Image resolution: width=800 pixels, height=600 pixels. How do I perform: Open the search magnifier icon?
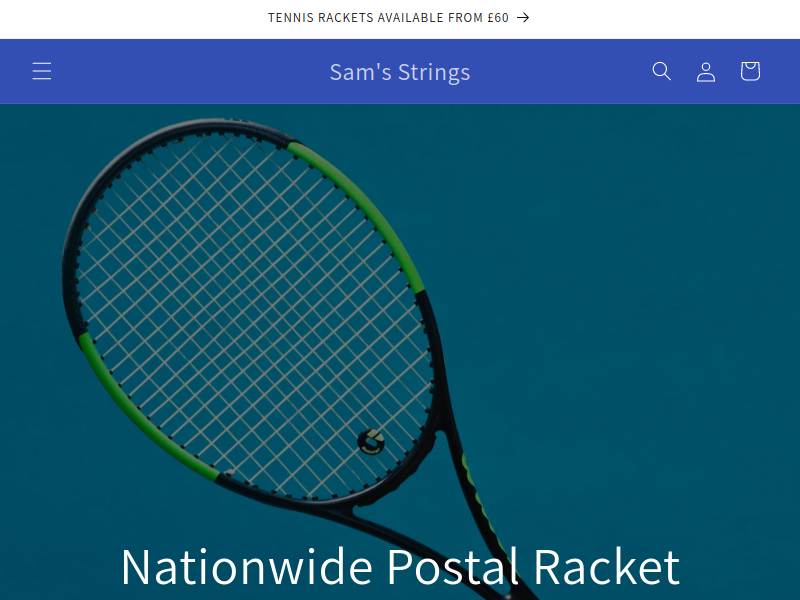pyautogui.click(x=662, y=71)
